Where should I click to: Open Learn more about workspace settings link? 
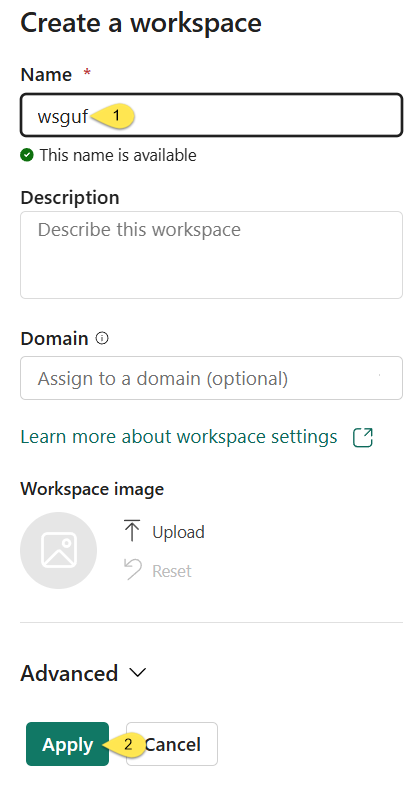[x=179, y=436]
